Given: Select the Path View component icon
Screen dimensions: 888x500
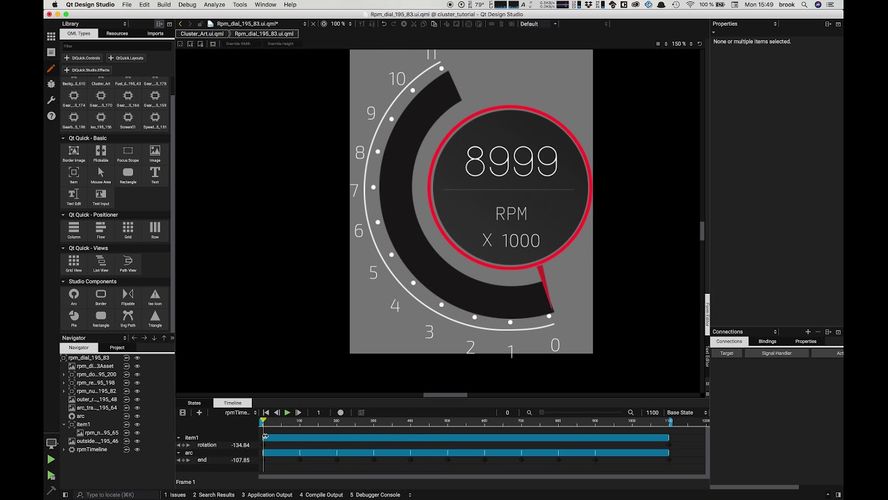Looking at the screenshot, I should 128,262.
